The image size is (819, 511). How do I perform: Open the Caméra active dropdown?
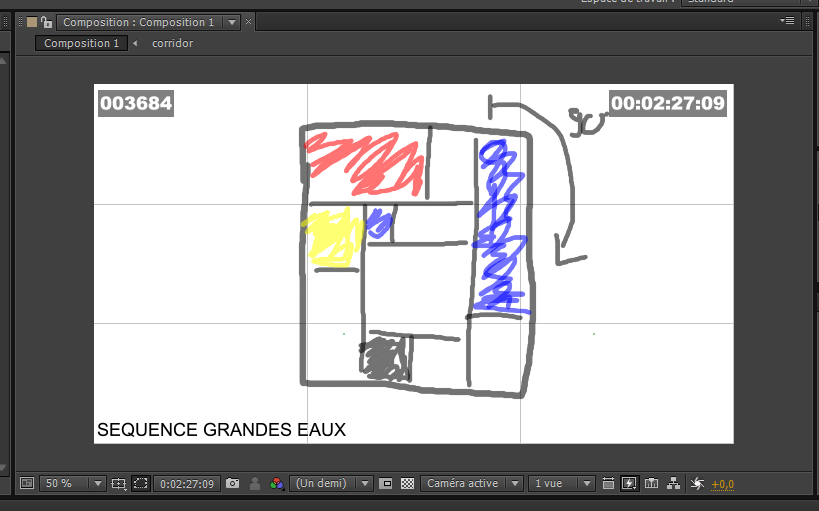[472, 483]
